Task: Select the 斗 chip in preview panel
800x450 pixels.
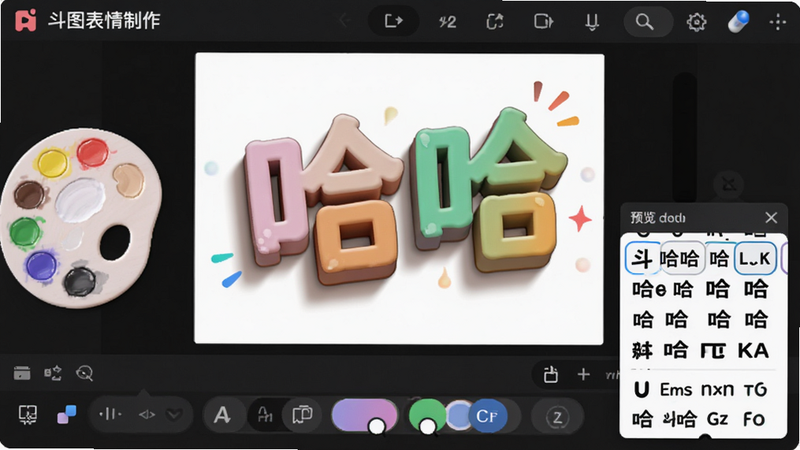Action: pos(642,258)
